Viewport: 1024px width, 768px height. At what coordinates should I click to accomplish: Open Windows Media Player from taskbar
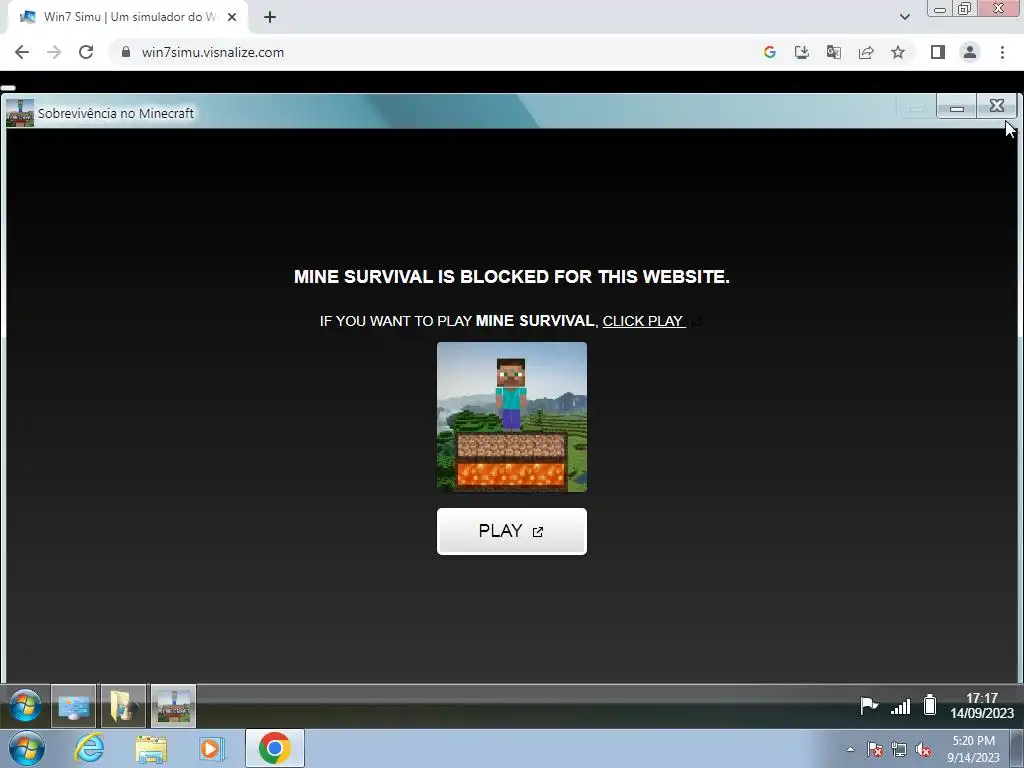[x=211, y=748]
